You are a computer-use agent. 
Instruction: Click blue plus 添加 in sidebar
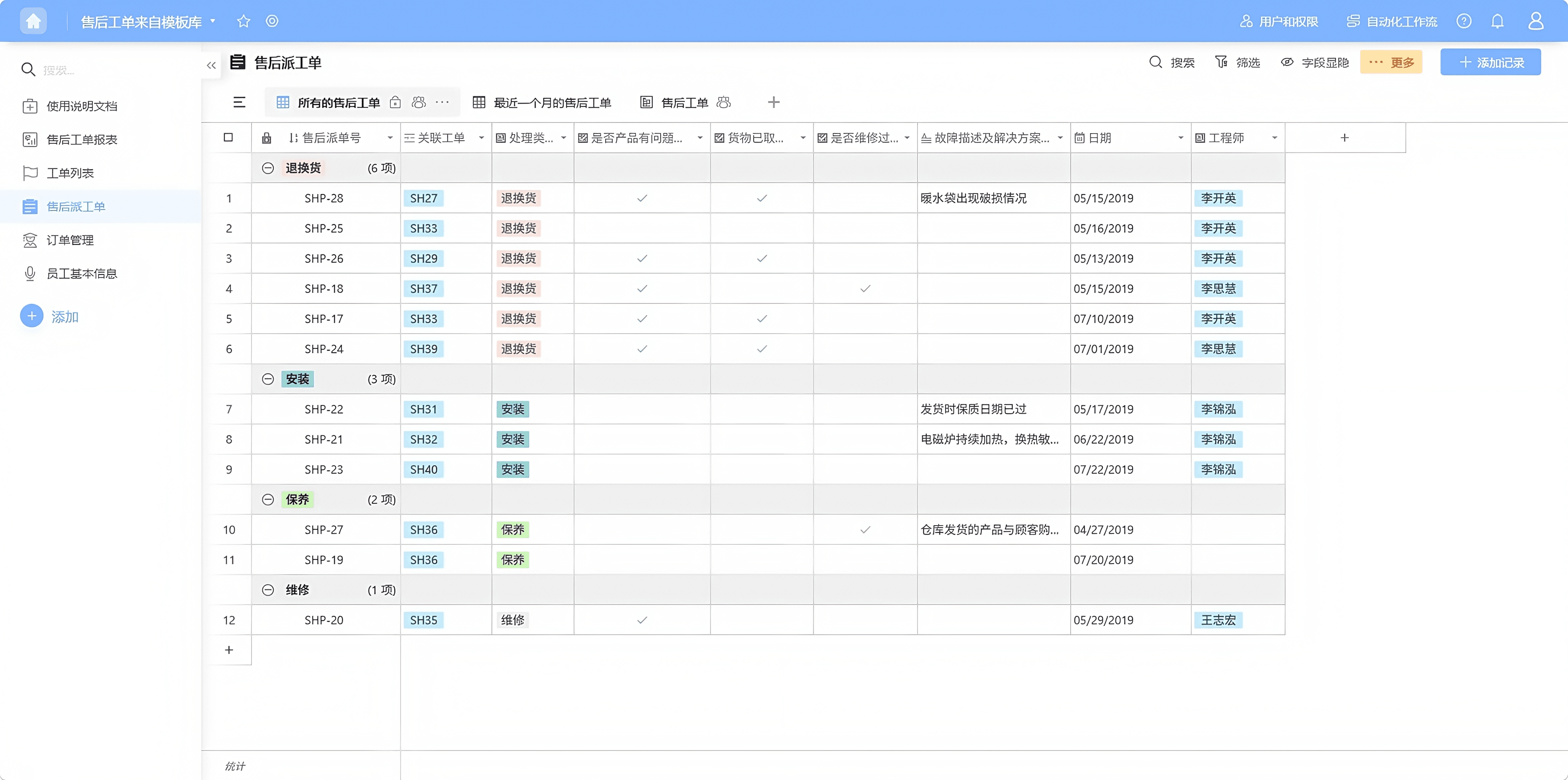pyautogui.click(x=32, y=316)
